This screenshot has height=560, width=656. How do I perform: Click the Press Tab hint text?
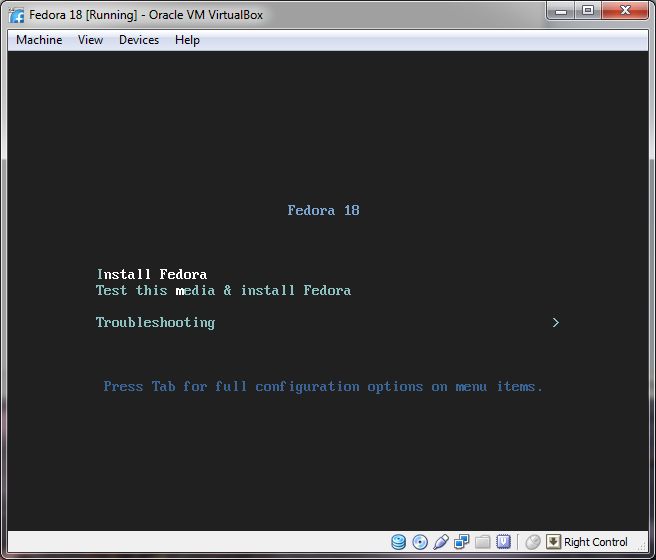tap(323, 386)
